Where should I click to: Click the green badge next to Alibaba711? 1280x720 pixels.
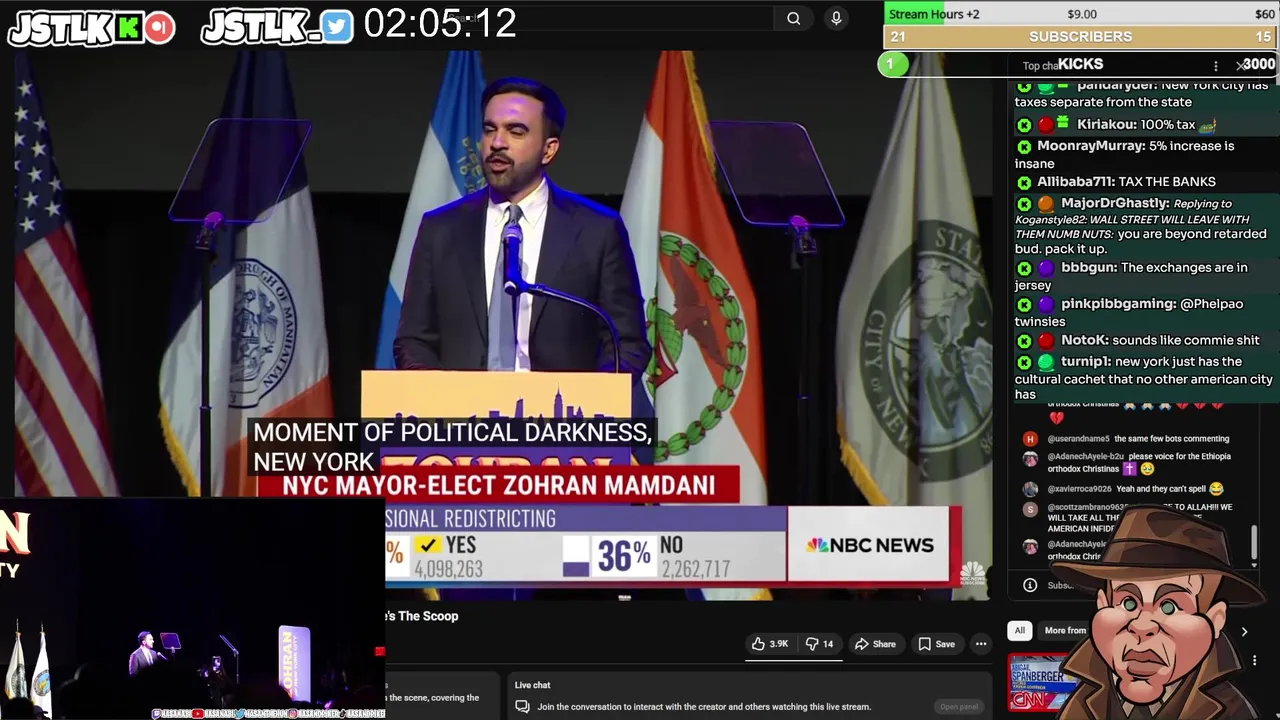[x=1024, y=182]
